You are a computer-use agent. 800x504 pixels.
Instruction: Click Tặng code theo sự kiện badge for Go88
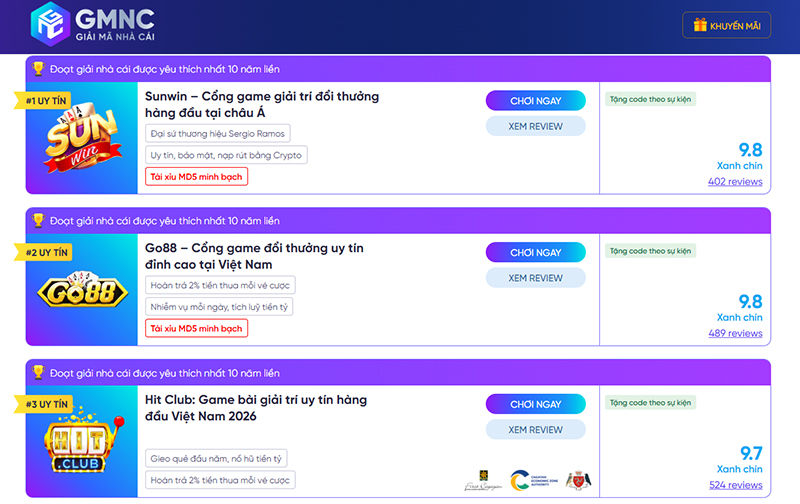pyautogui.click(x=649, y=251)
